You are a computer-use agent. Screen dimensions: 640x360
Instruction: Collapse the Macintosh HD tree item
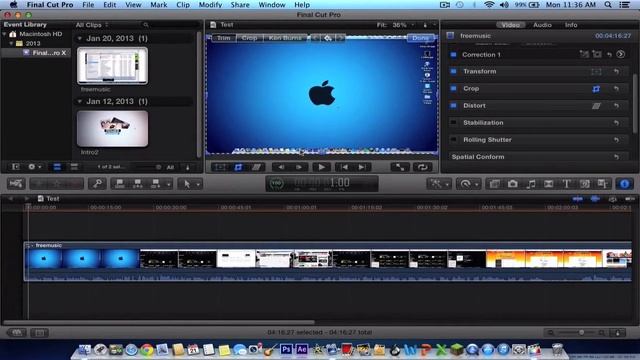(4, 34)
